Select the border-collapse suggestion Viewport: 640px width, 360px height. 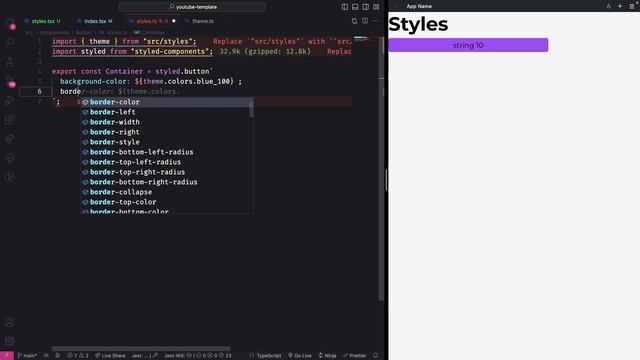(x=167, y=192)
